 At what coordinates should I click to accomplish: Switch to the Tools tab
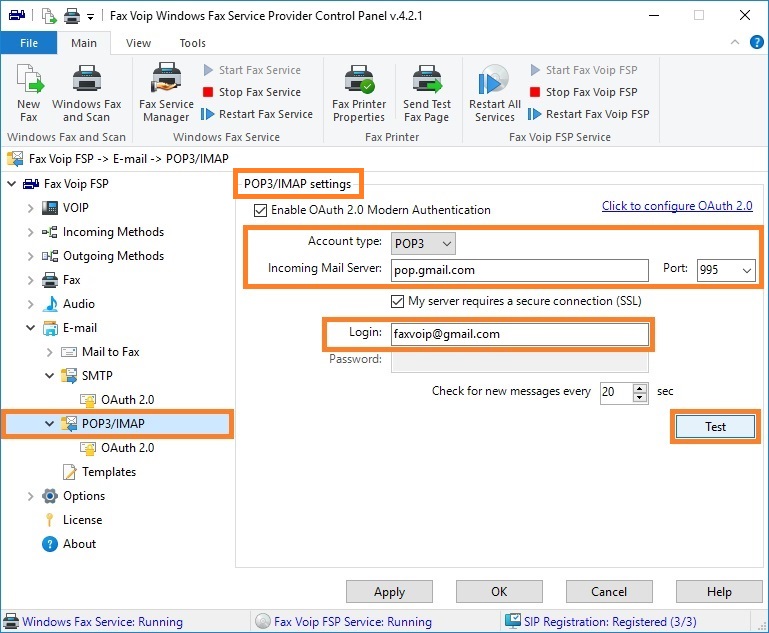[192, 43]
